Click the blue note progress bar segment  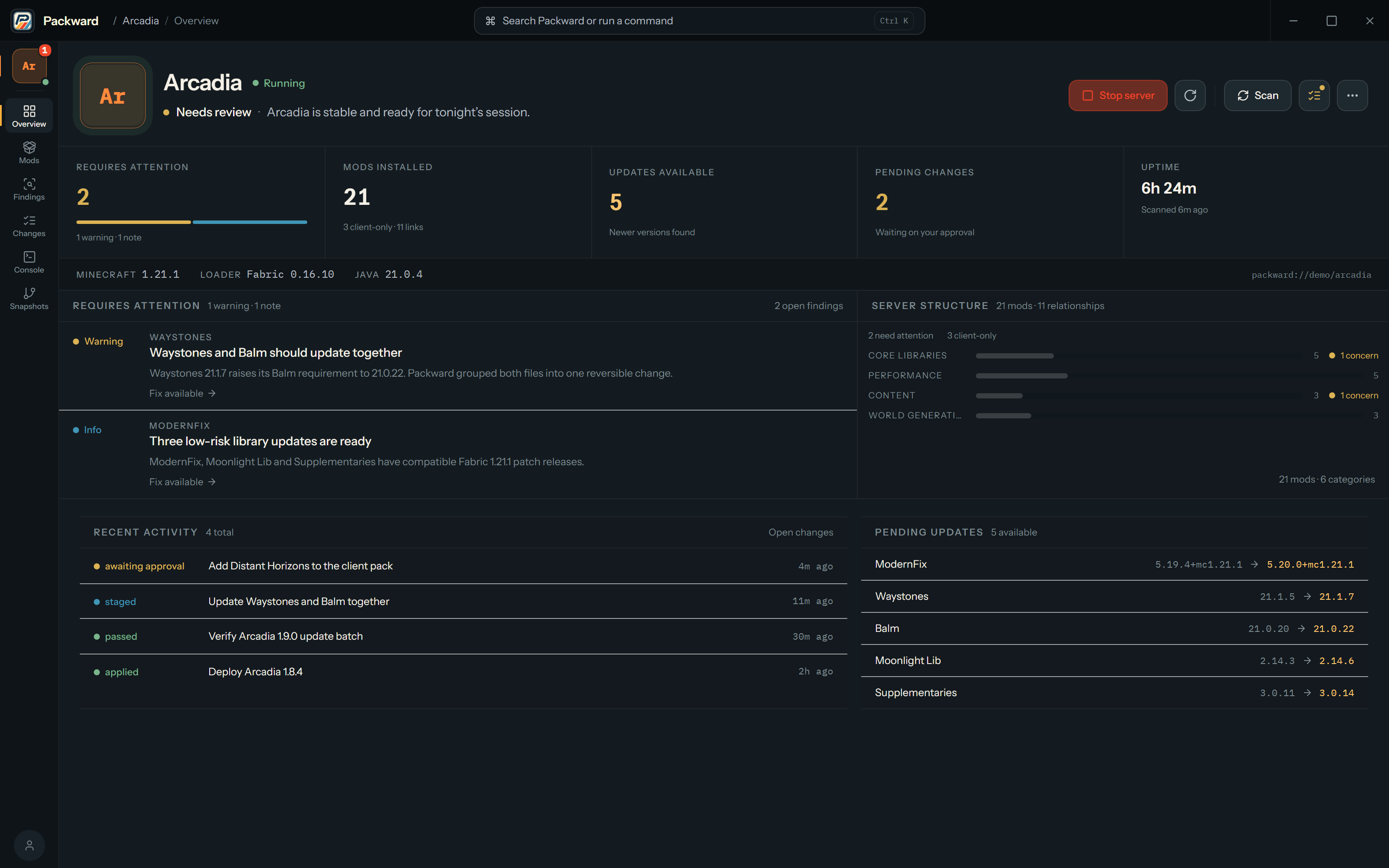click(250, 222)
